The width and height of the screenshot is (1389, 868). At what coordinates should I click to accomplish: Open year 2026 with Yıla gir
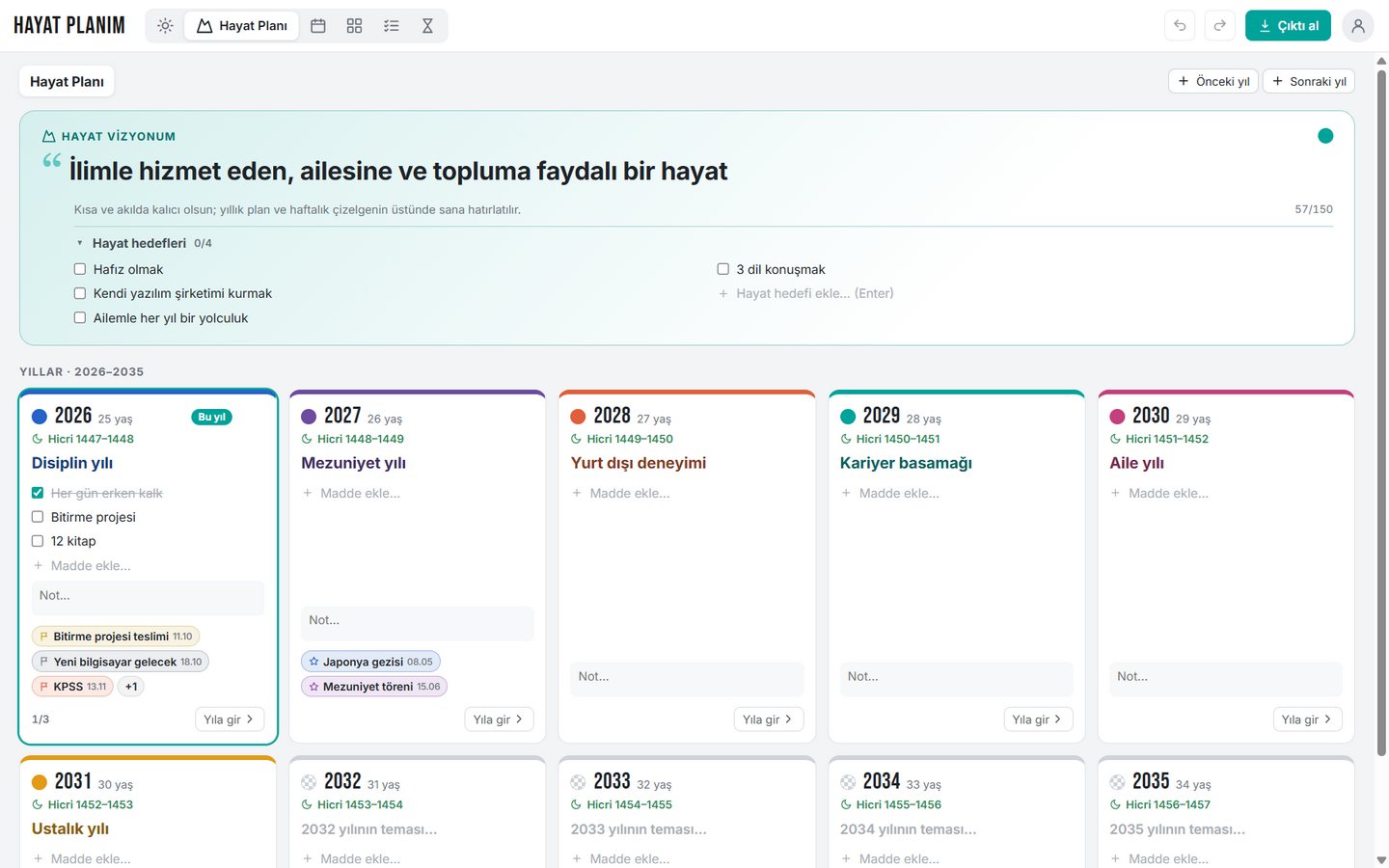coord(230,719)
